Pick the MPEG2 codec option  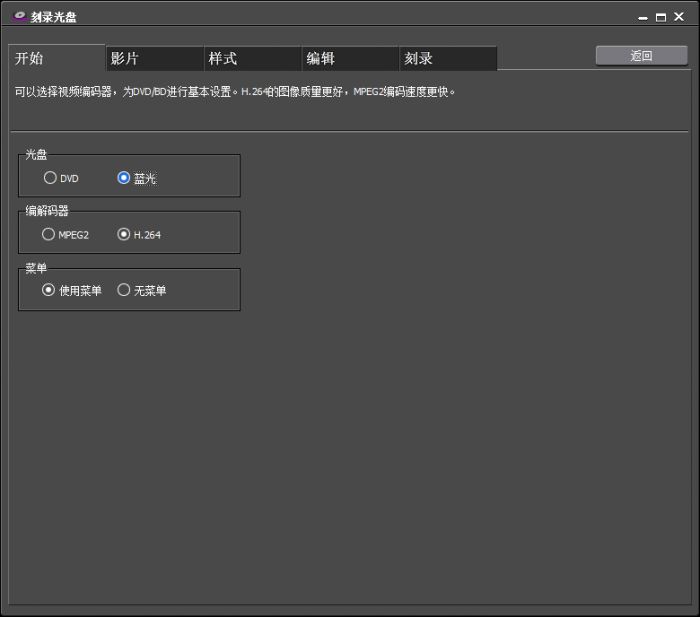49,234
